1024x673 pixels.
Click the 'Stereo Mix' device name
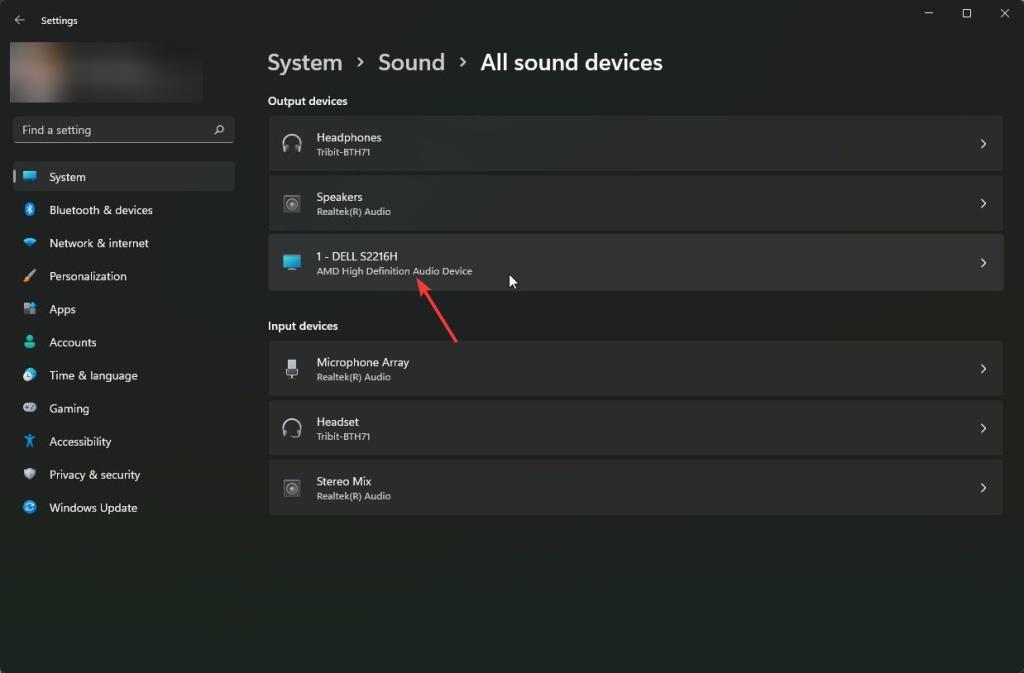(344, 481)
